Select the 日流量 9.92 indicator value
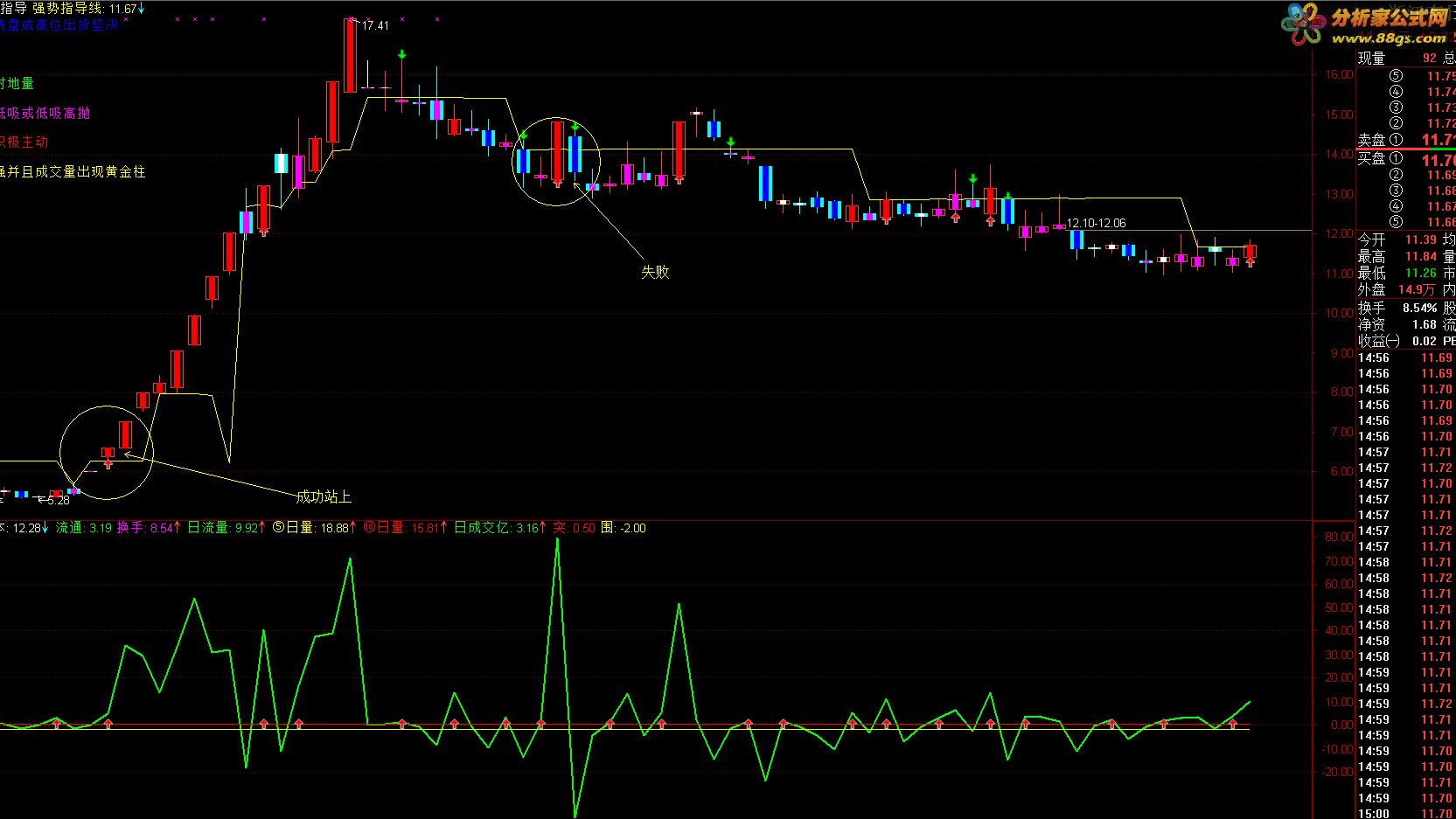 226,528
